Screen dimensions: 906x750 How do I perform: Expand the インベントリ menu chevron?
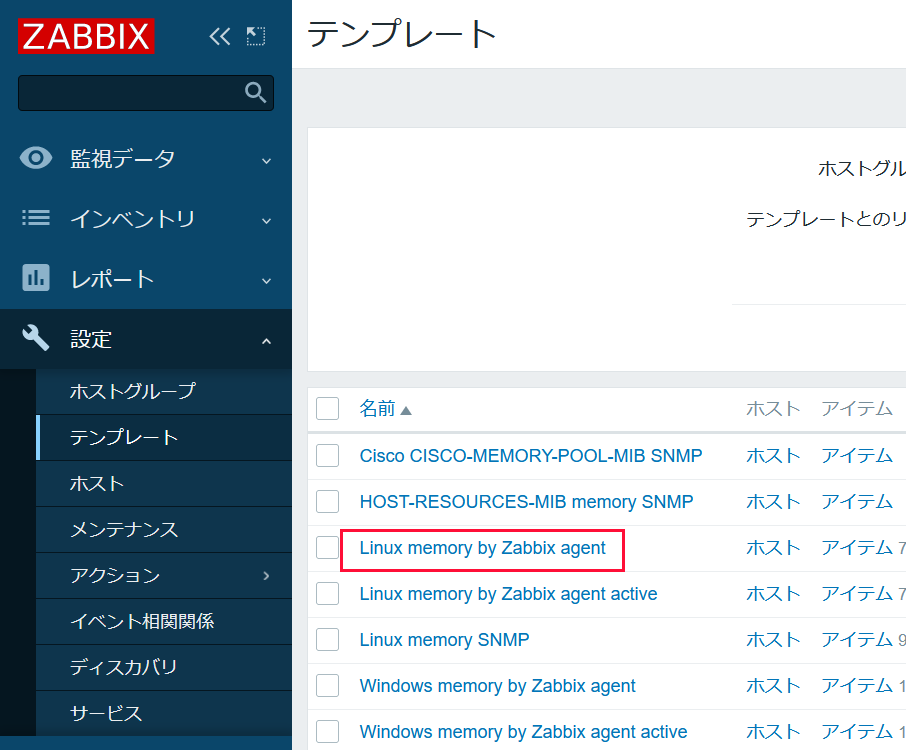click(266, 221)
